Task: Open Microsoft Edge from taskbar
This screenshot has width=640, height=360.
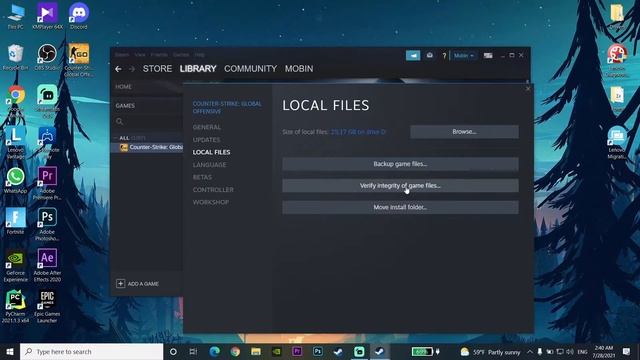Action: [214, 351]
